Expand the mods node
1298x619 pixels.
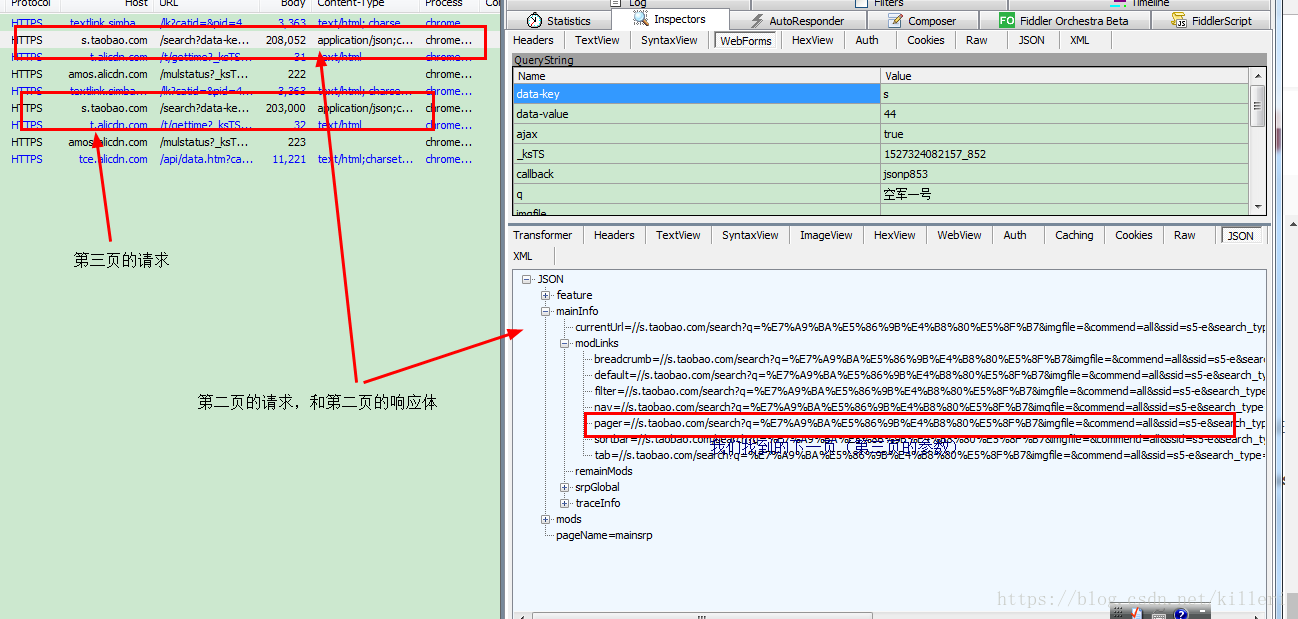tap(546, 519)
